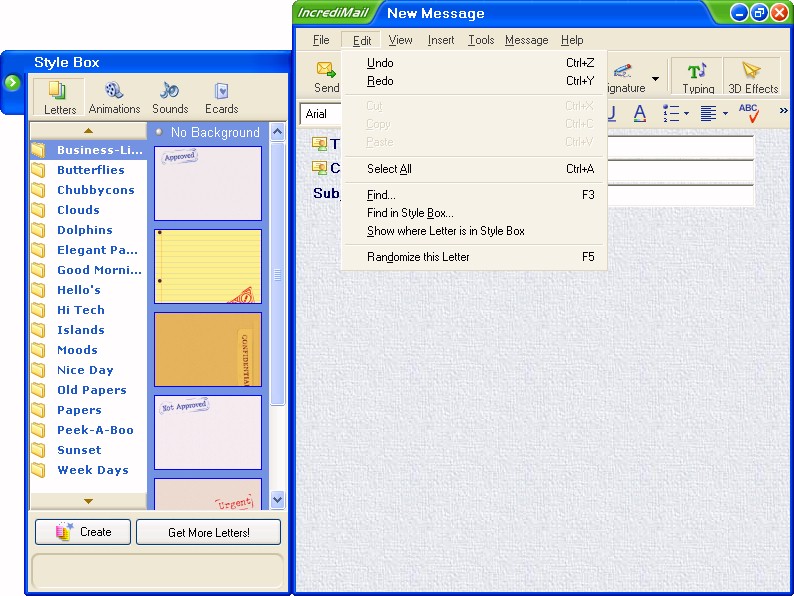The height and width of the screenshot is (596, 794).
Task: Choose Select All from Edit menu
Action: coord(389,169)
